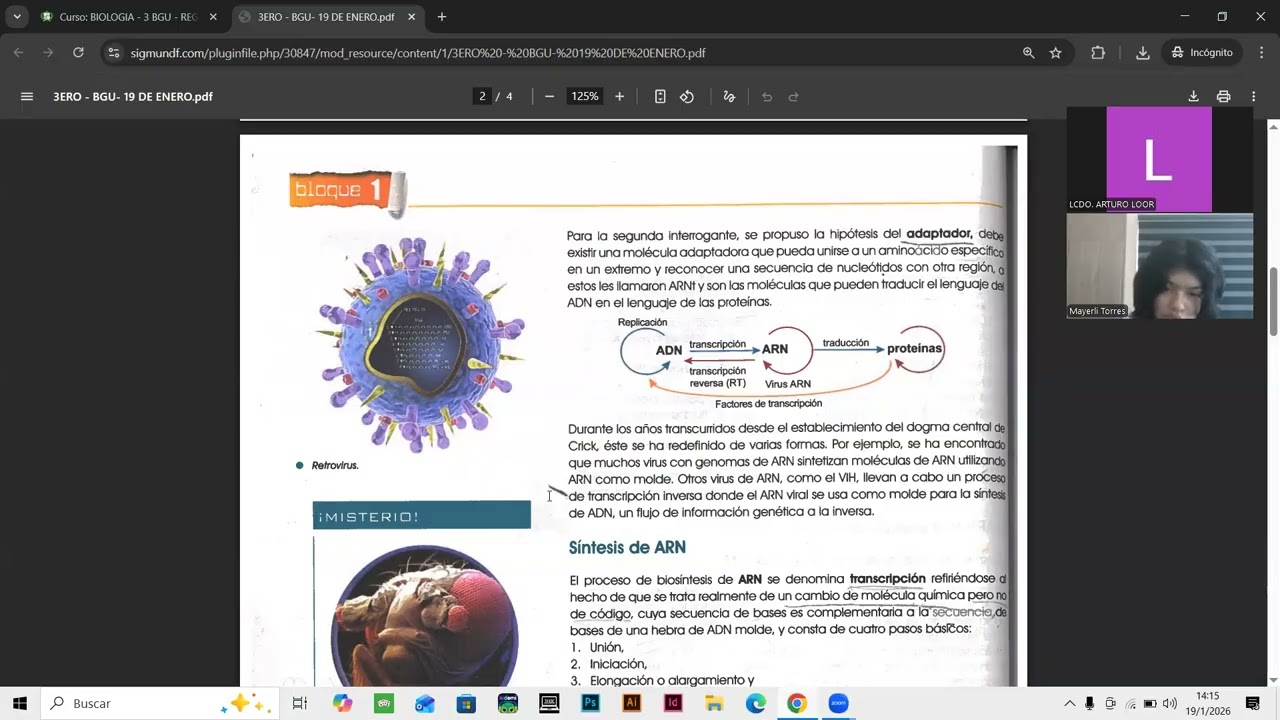Print the PDF document
Viewport: 1280px width, 720px height.
(x=1223, y=97)
